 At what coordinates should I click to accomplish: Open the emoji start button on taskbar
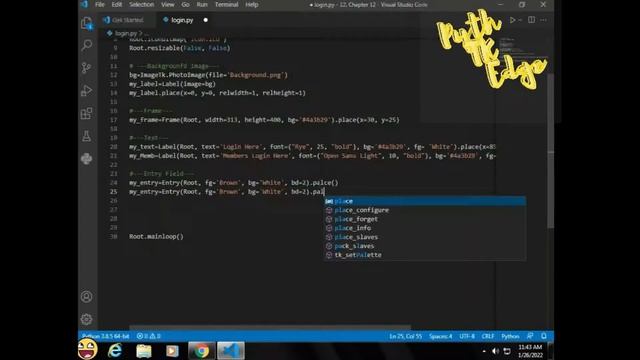point(87,349)
